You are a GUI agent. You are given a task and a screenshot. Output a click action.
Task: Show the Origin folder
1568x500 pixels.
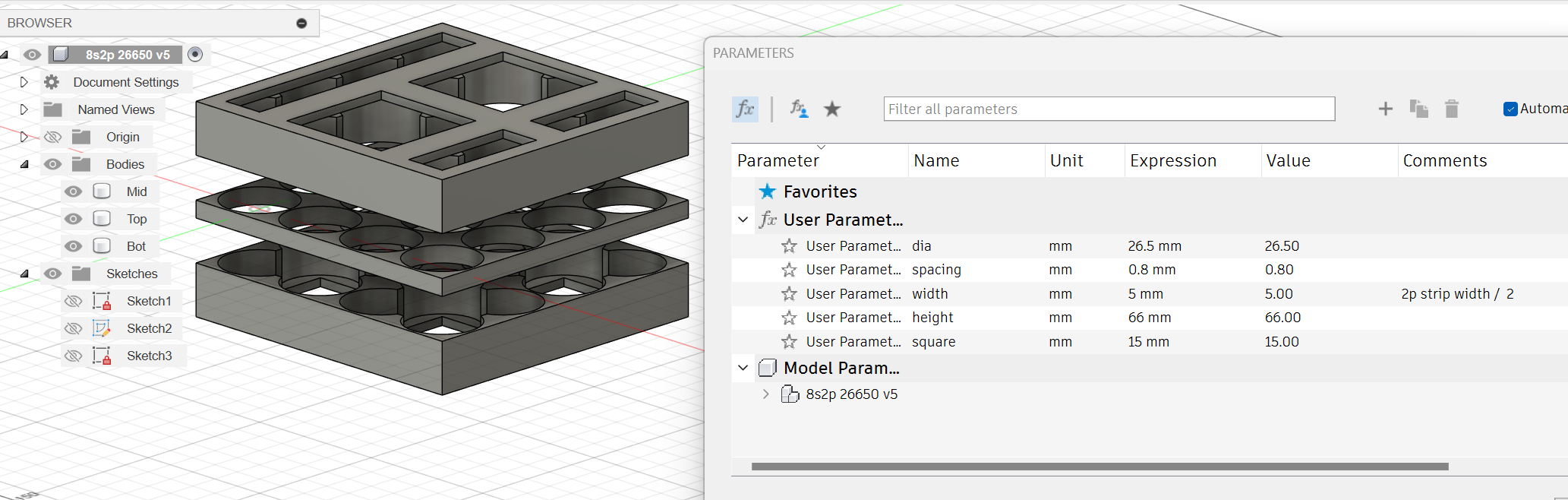pyautogui.click(x=52, y=137)
